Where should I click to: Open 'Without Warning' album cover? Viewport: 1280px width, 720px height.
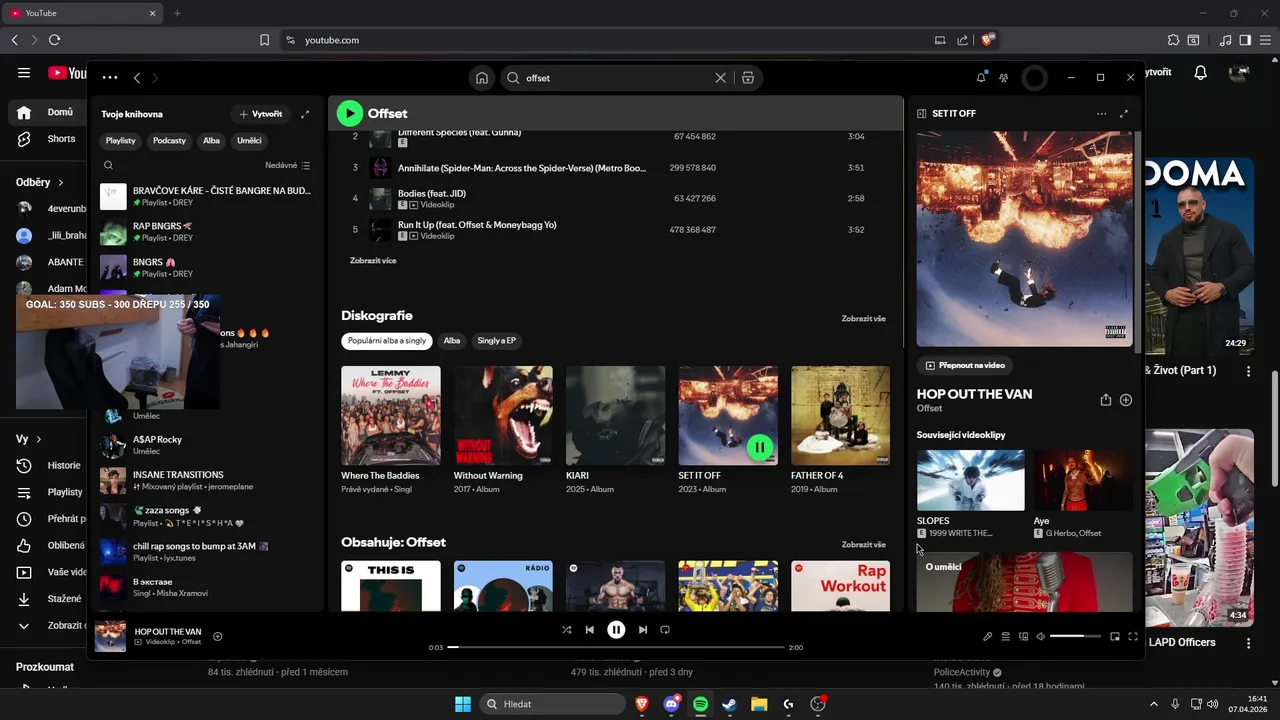click(503, 415)
